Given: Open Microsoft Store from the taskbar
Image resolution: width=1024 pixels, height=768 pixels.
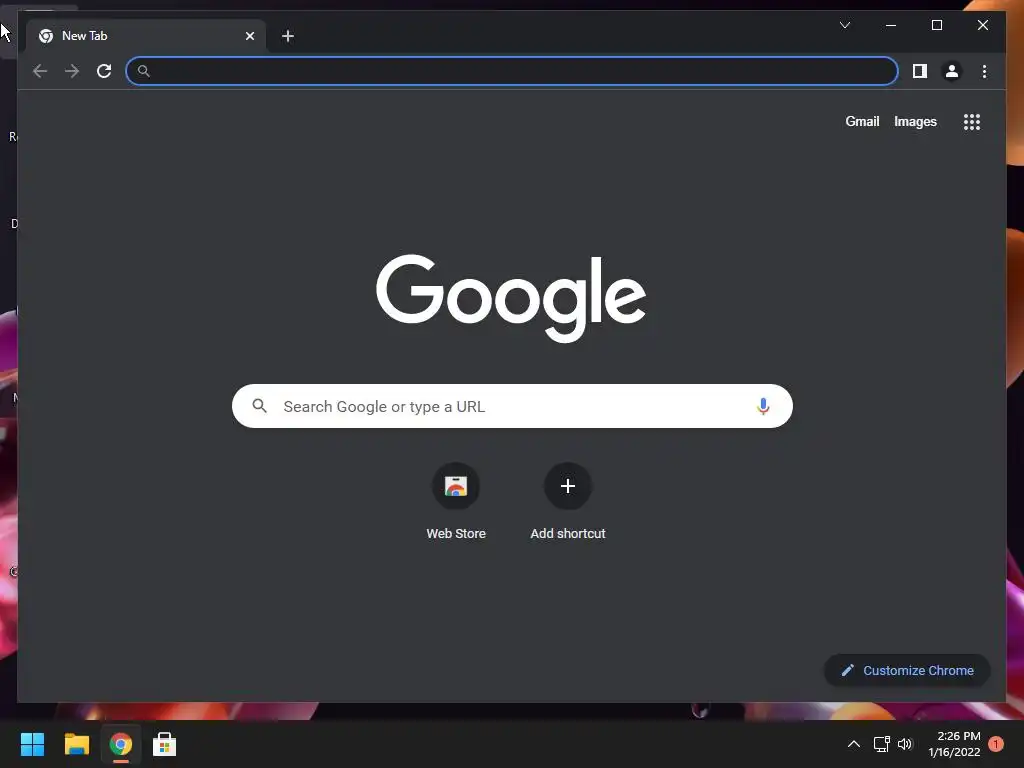Looking at the screenshot, I should 164,744.
